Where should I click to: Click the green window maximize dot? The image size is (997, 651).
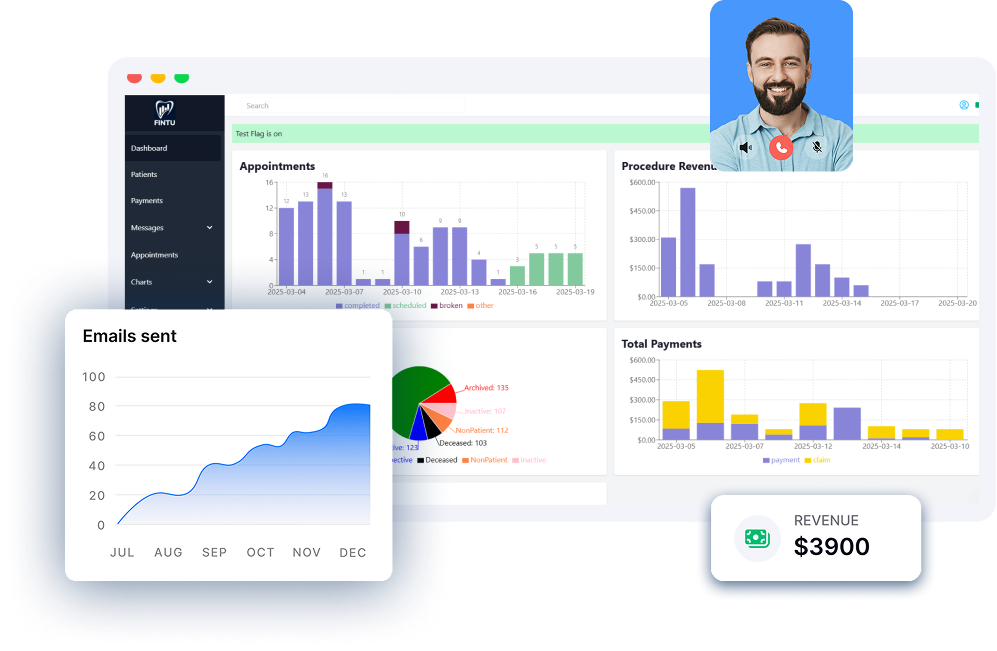click(x=182, y=78)
